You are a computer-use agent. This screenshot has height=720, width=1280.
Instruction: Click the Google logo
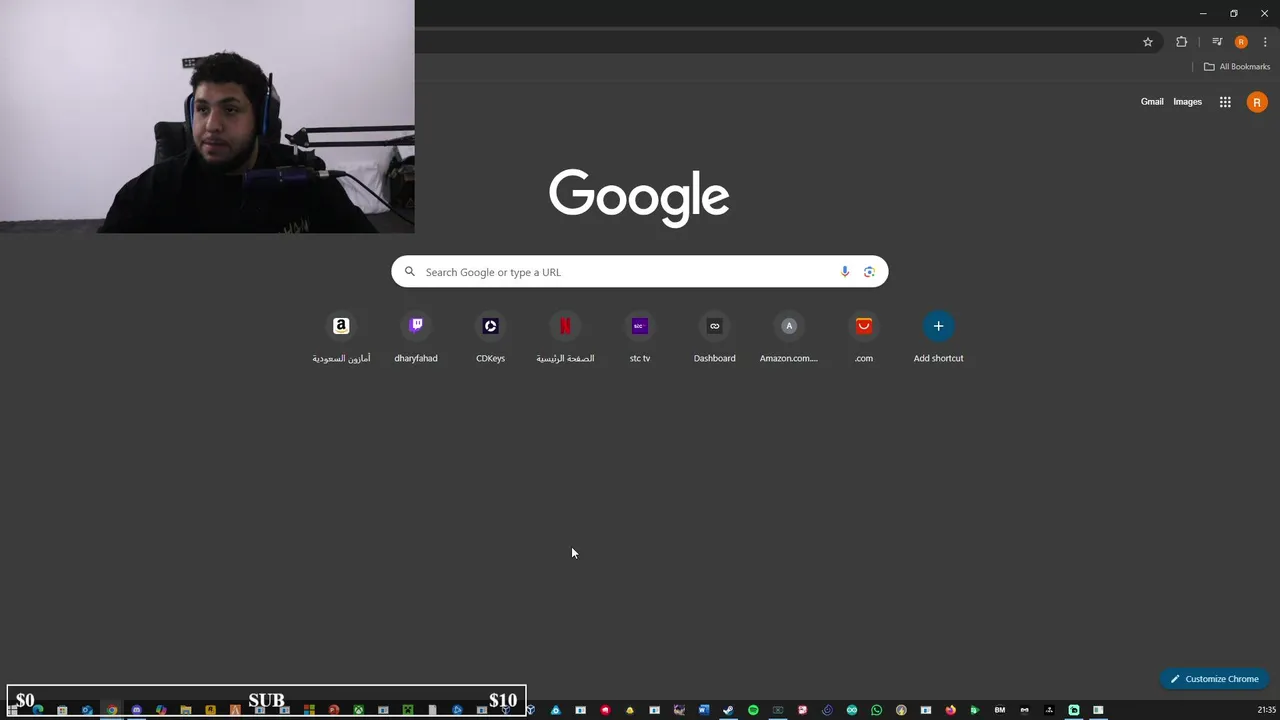639,197
